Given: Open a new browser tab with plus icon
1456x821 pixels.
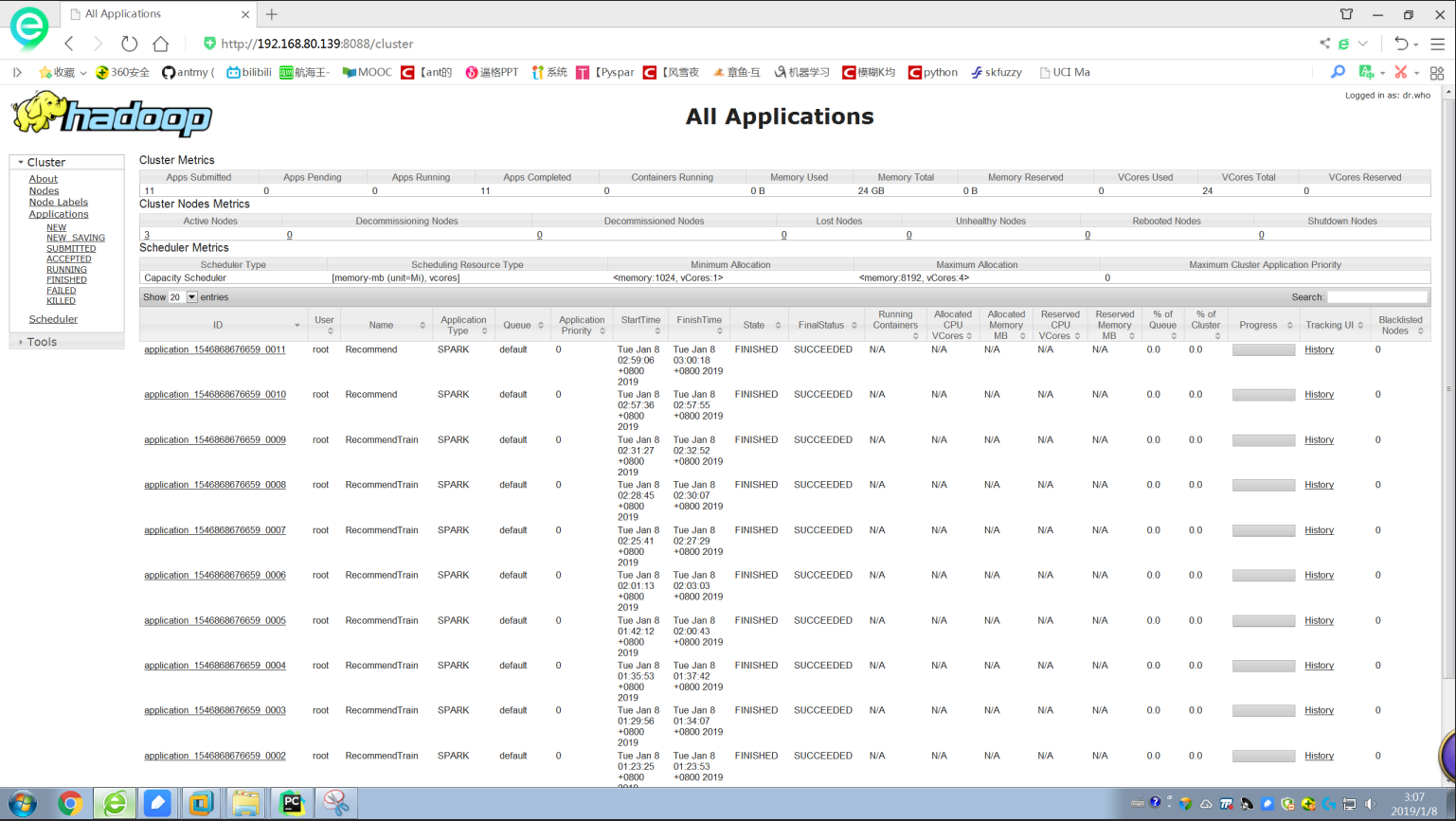Looking at the screenshot, I should click(x=272, y=14).
